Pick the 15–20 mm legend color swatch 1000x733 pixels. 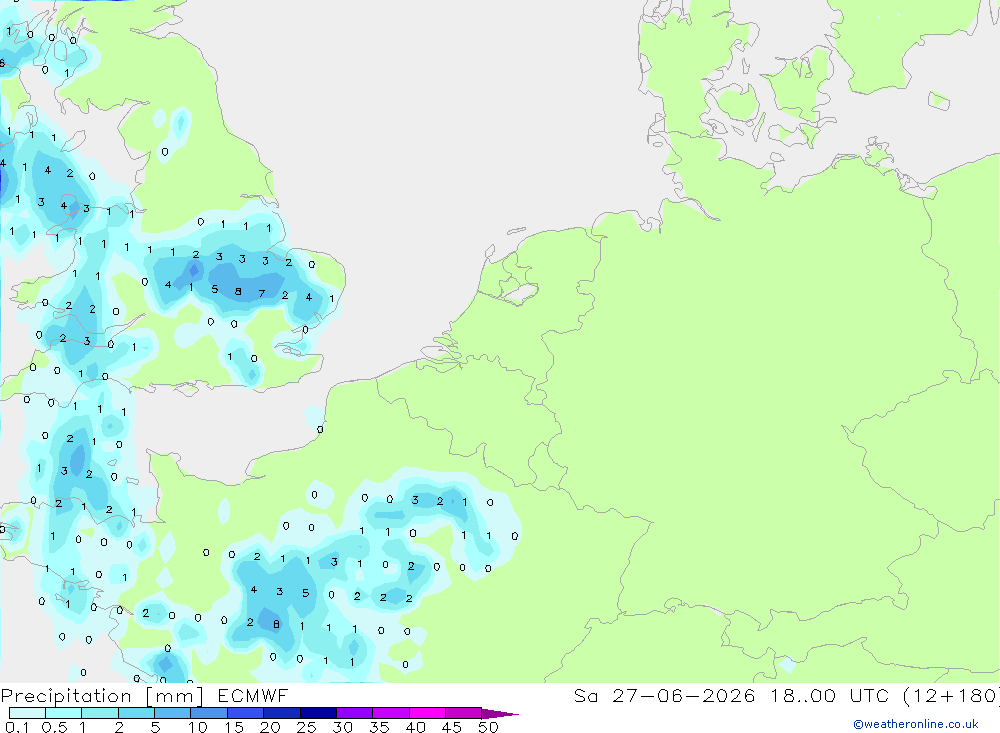click(246, 713)
